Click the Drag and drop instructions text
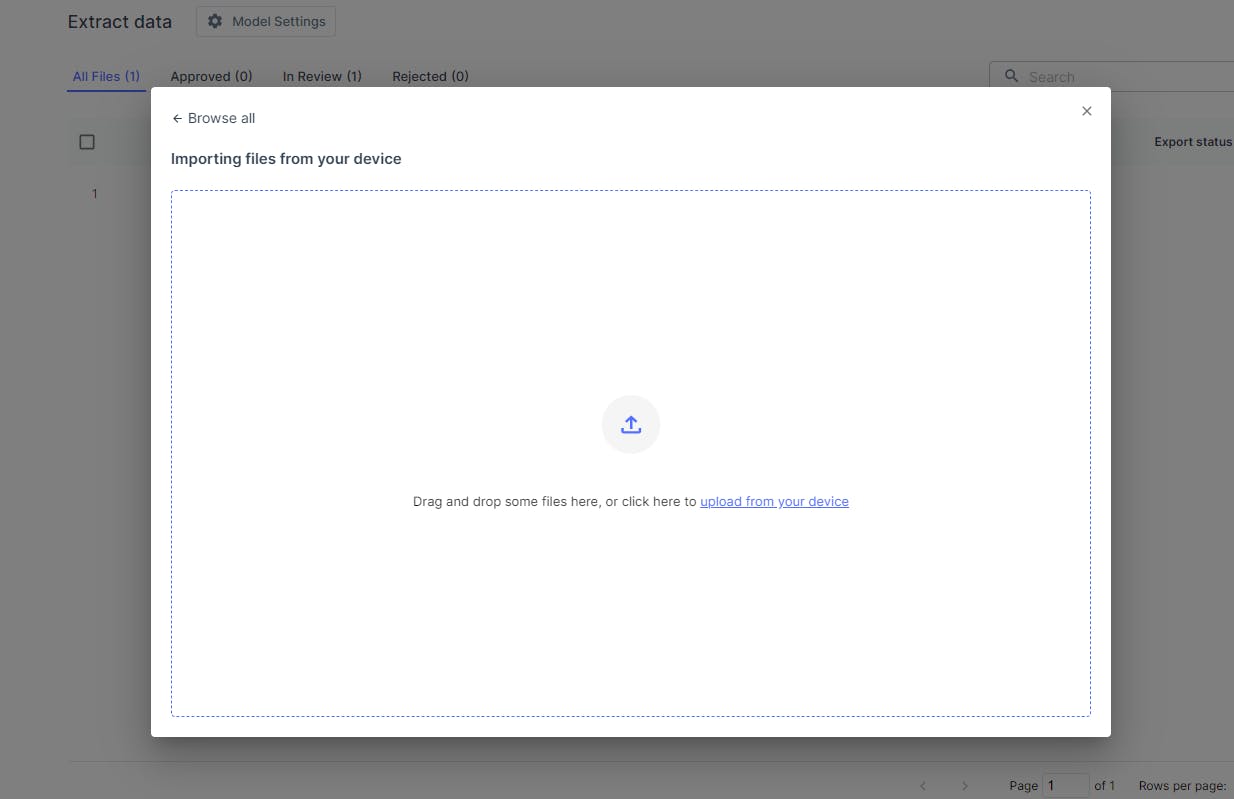Viewport: 1234px width, 799px height. click(631, 502)
